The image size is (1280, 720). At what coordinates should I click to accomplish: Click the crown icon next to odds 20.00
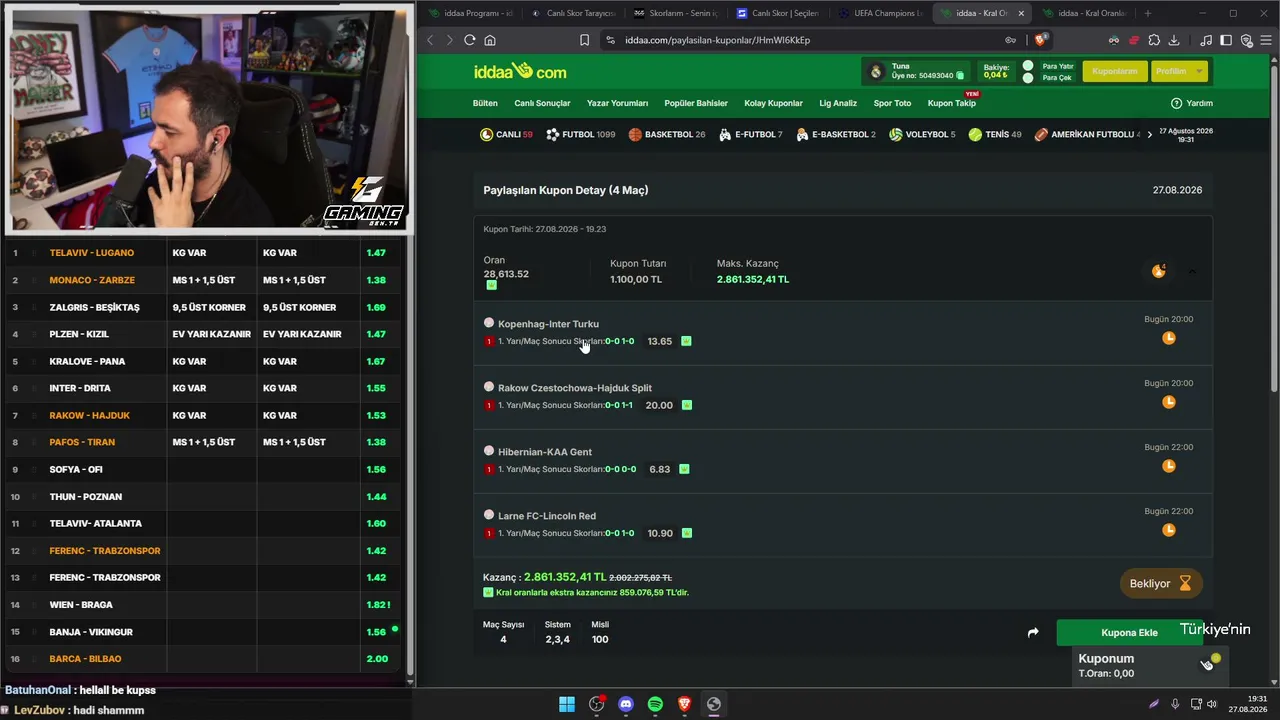(x=686, y=405)
